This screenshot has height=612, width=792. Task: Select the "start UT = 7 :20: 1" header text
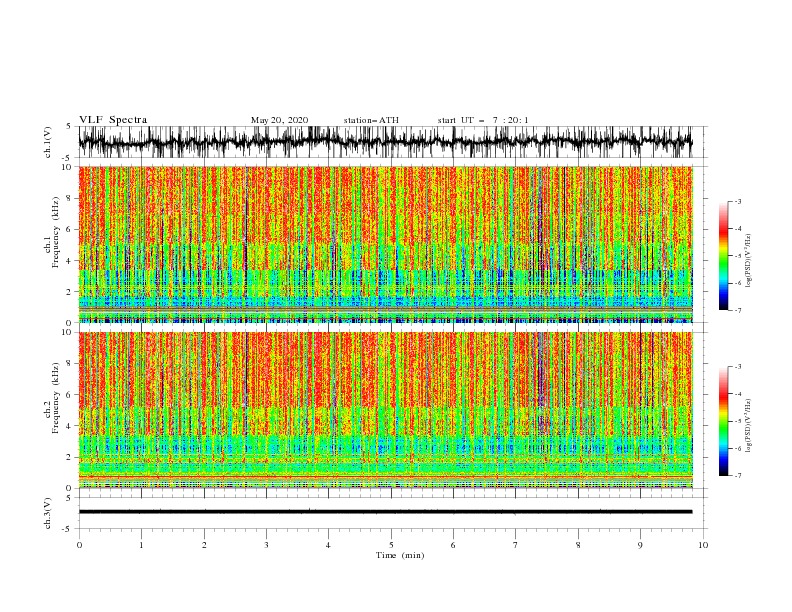click(483, 120)
